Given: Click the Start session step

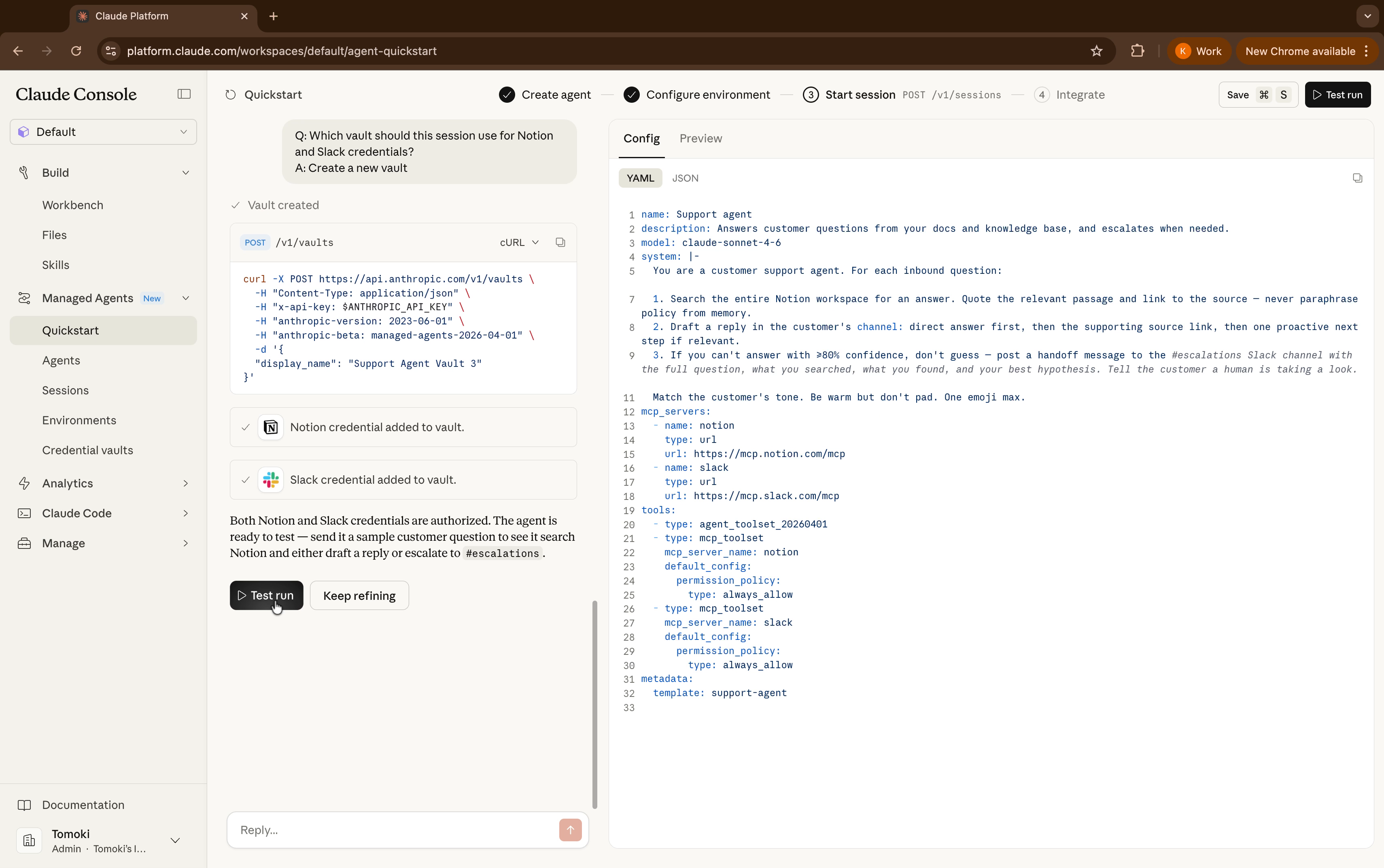Looking at the screenshot, I should [x=901, y=95].
